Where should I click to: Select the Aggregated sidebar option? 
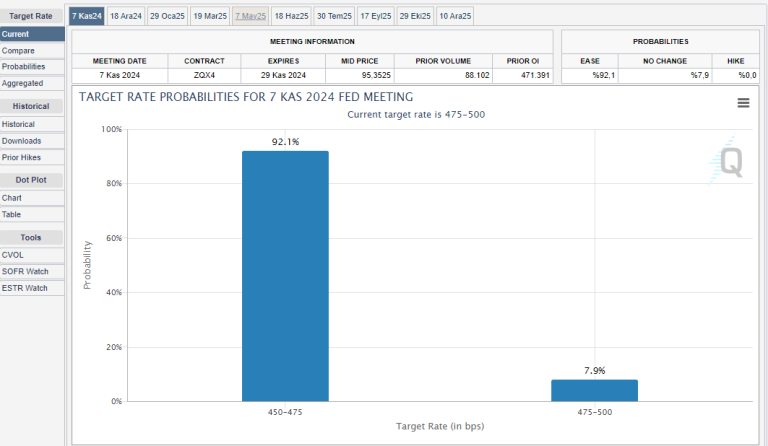pyautogui.click(x=22, y=83)
